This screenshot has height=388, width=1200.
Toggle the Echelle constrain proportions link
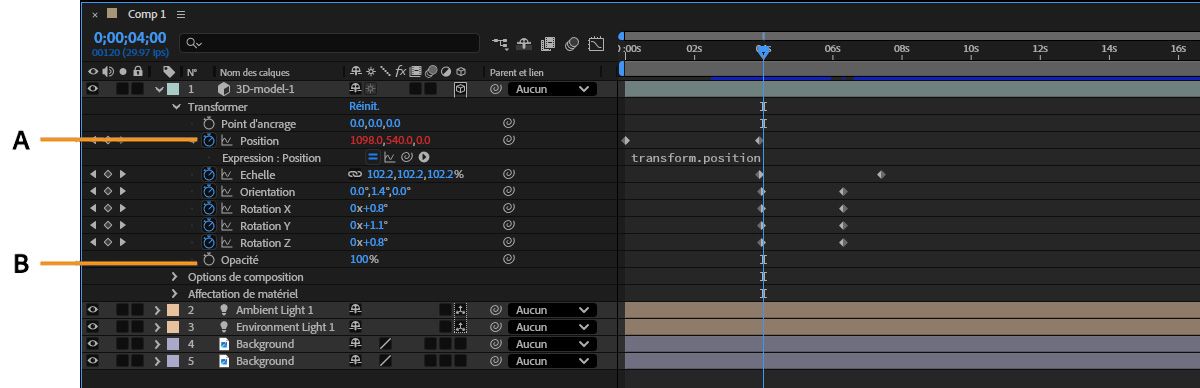(x=355, y=175)
